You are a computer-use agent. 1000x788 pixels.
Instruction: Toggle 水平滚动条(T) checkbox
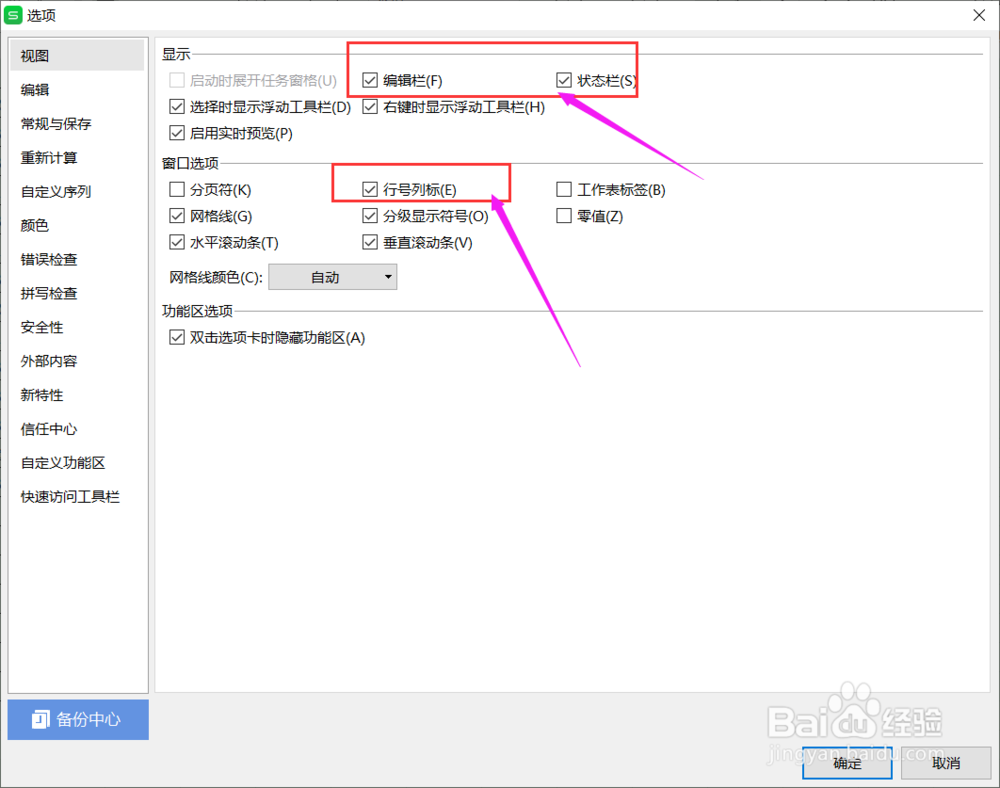click(x=177, y=242)
